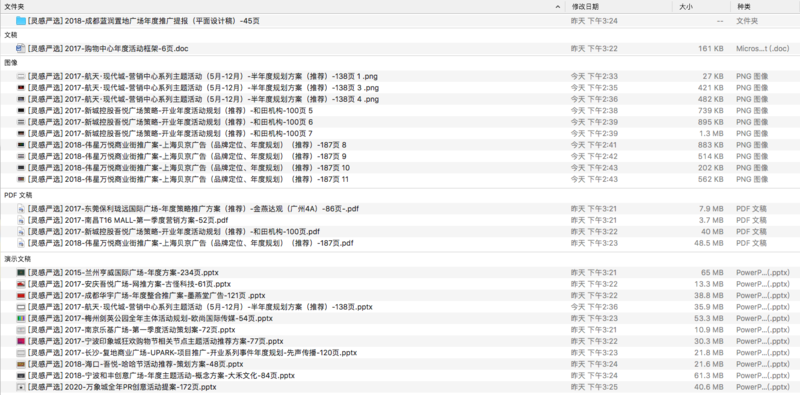Click size value 48.5 MB
This screenshot has width=800, height=395.
click(x=709, y=243)
